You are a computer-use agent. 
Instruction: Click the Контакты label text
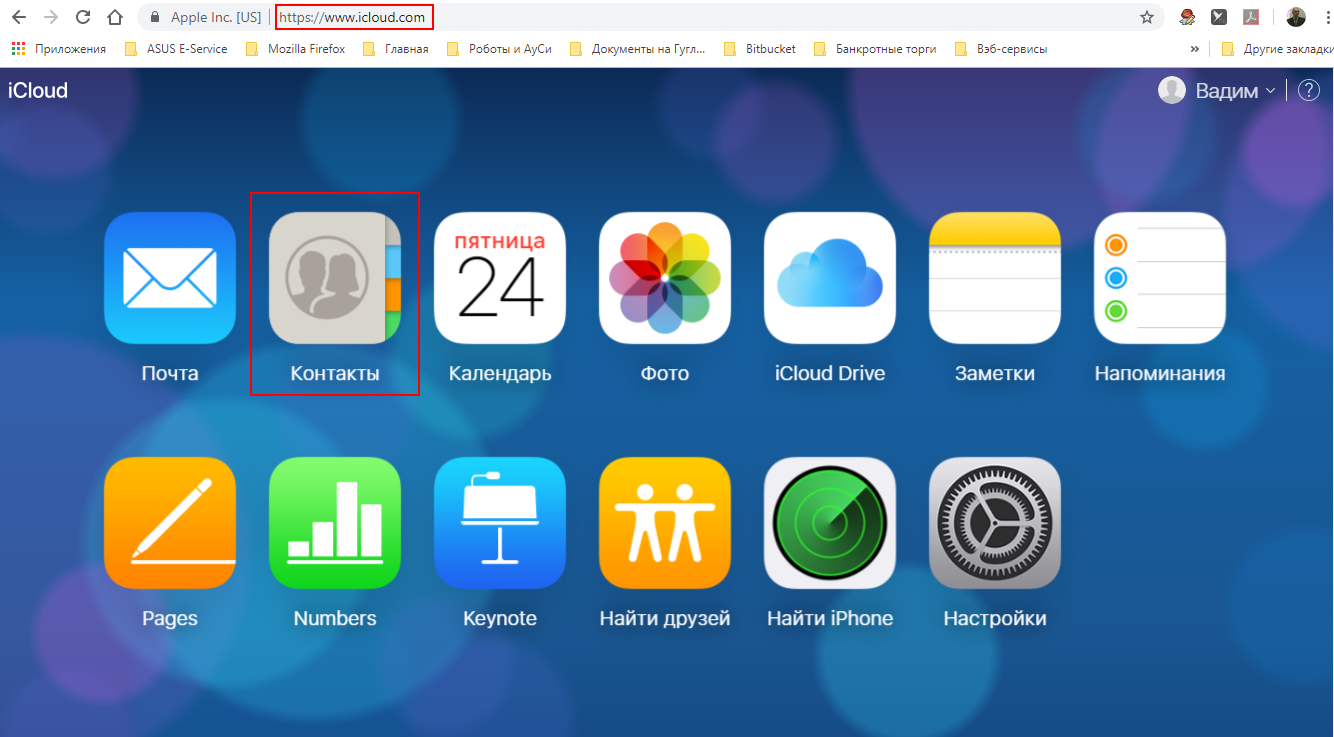(335, 373)
